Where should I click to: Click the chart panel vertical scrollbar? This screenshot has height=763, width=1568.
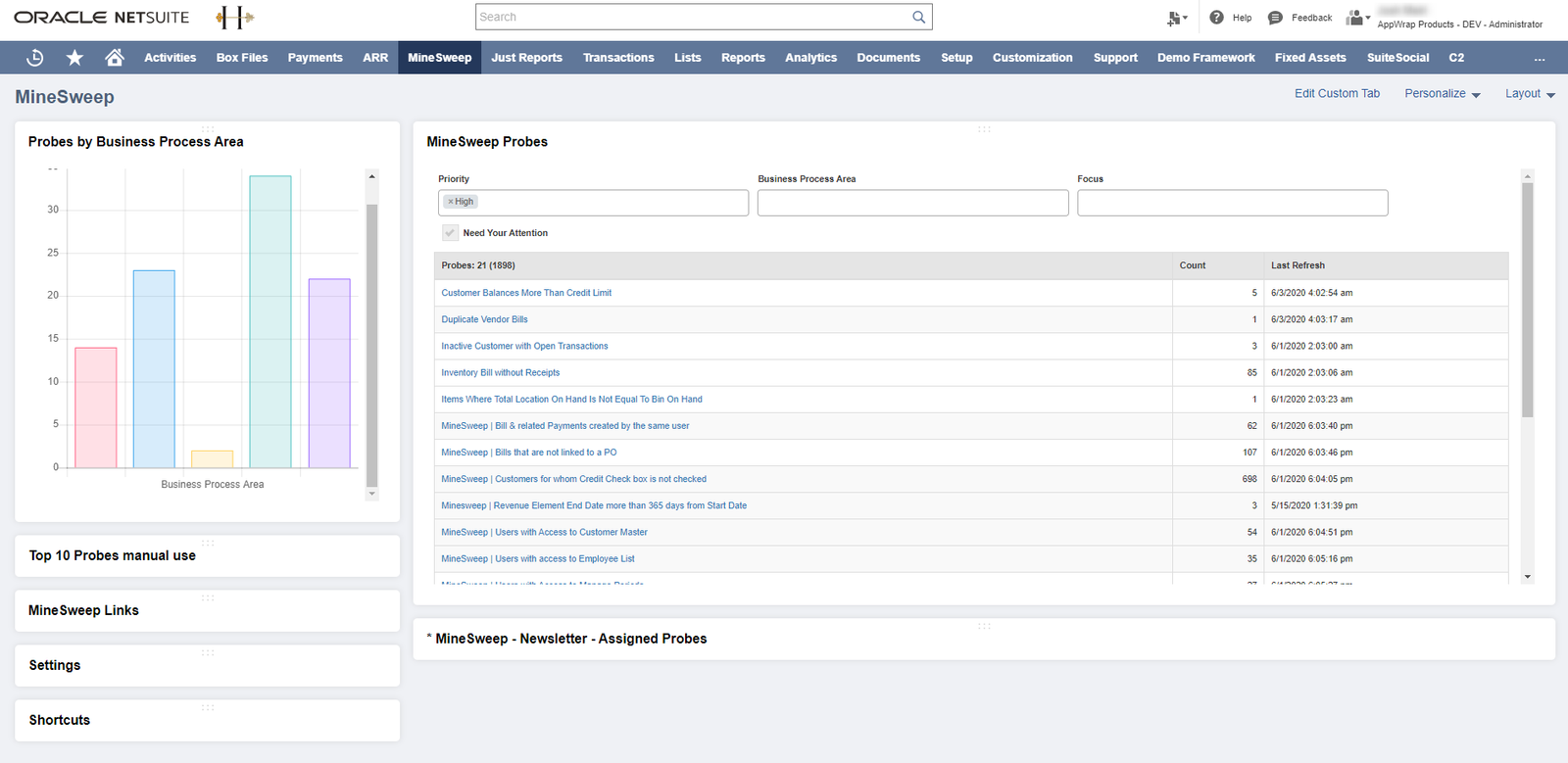click(x=371, y=345)
